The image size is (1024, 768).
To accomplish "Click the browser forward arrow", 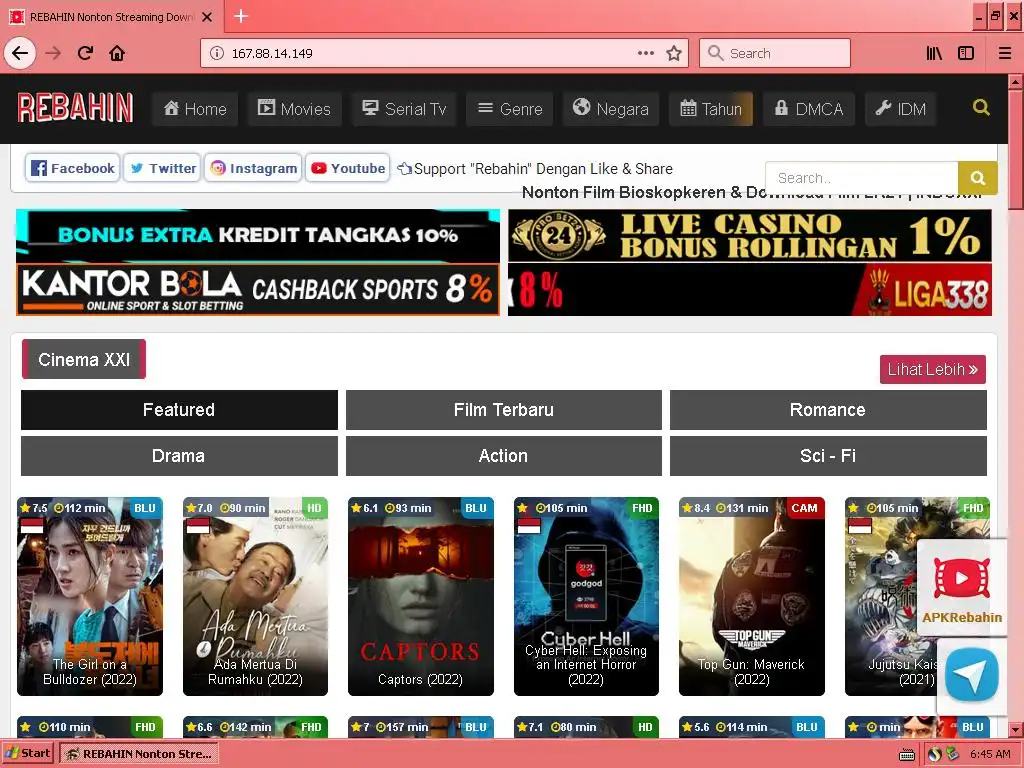I will (53, 53).
